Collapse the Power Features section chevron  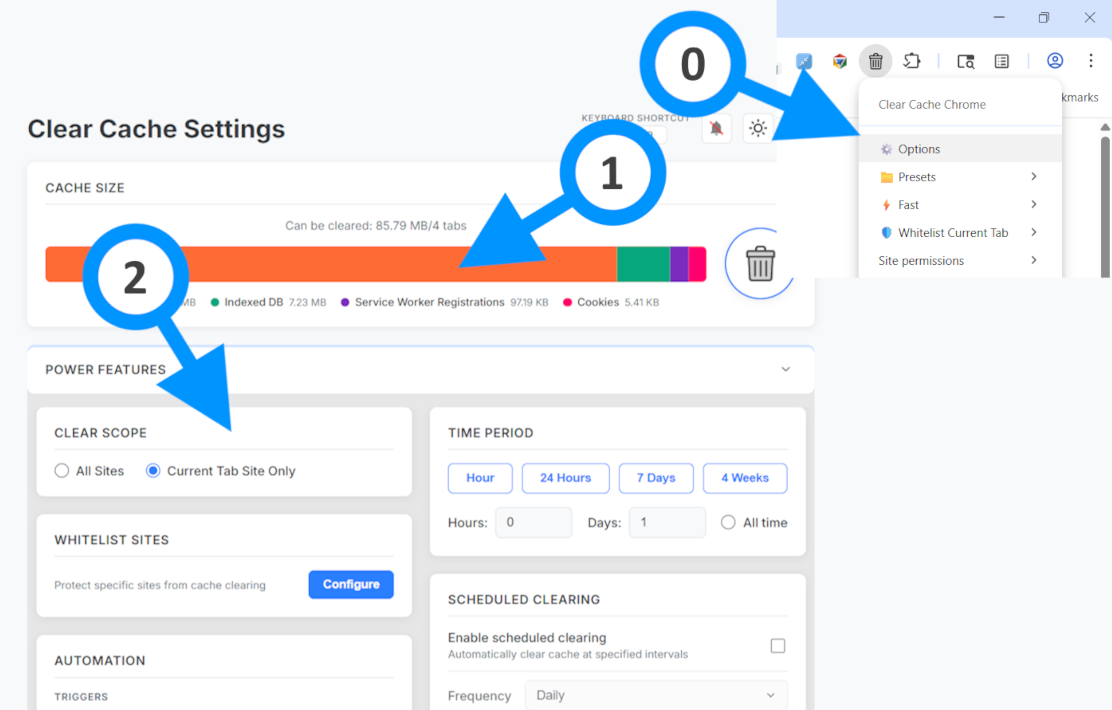[786, 369]
